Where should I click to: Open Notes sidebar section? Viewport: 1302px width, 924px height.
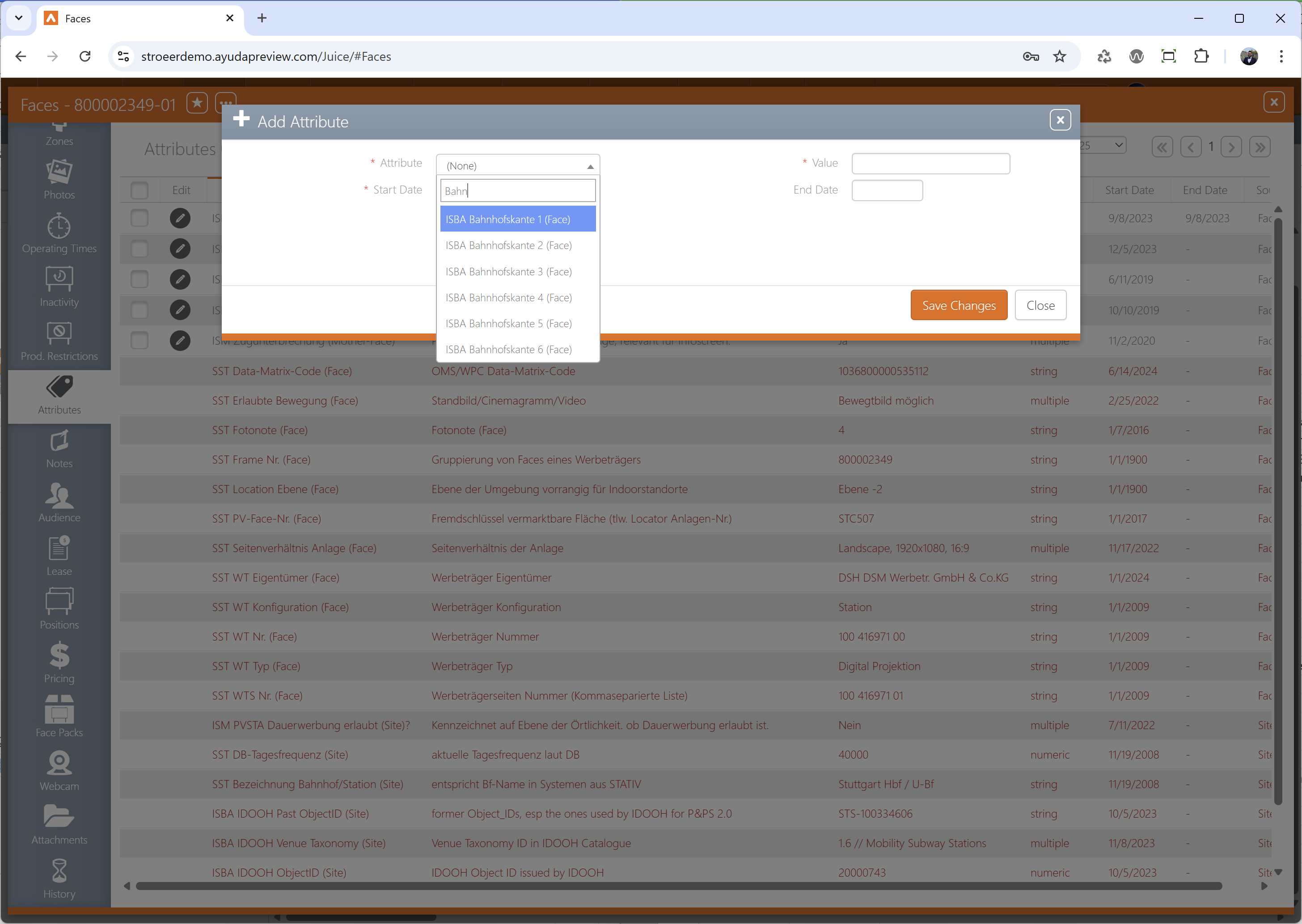[x=59, y=449]
